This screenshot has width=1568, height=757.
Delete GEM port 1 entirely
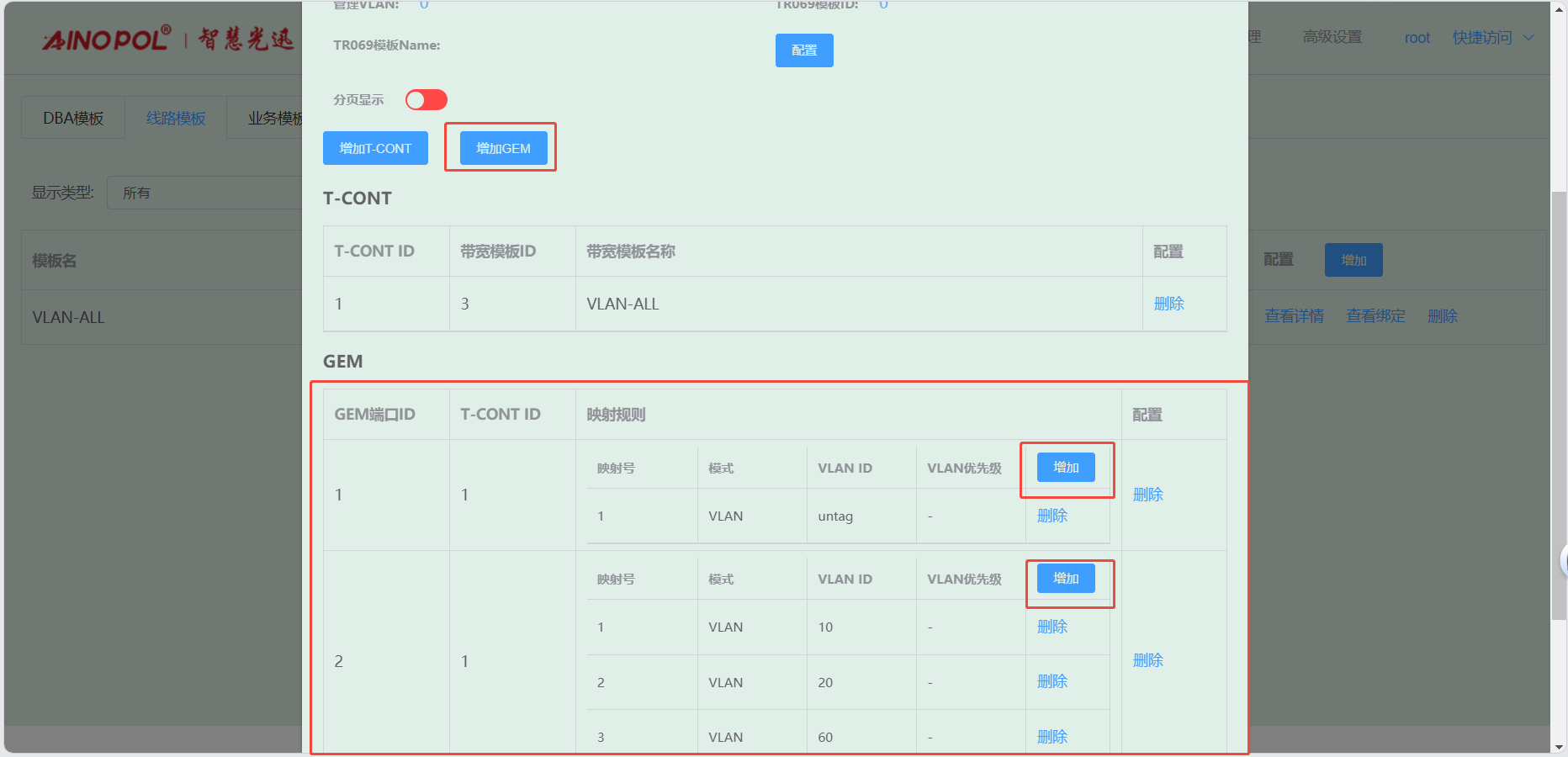pos(1147,495)
